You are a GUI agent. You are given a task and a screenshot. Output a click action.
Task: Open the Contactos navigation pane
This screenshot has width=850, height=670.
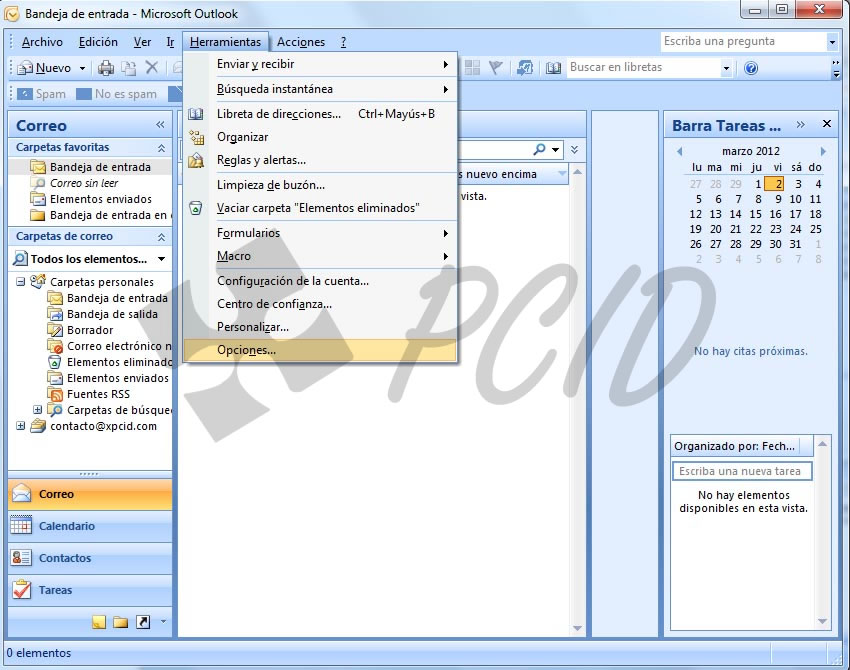pos(90,558)
